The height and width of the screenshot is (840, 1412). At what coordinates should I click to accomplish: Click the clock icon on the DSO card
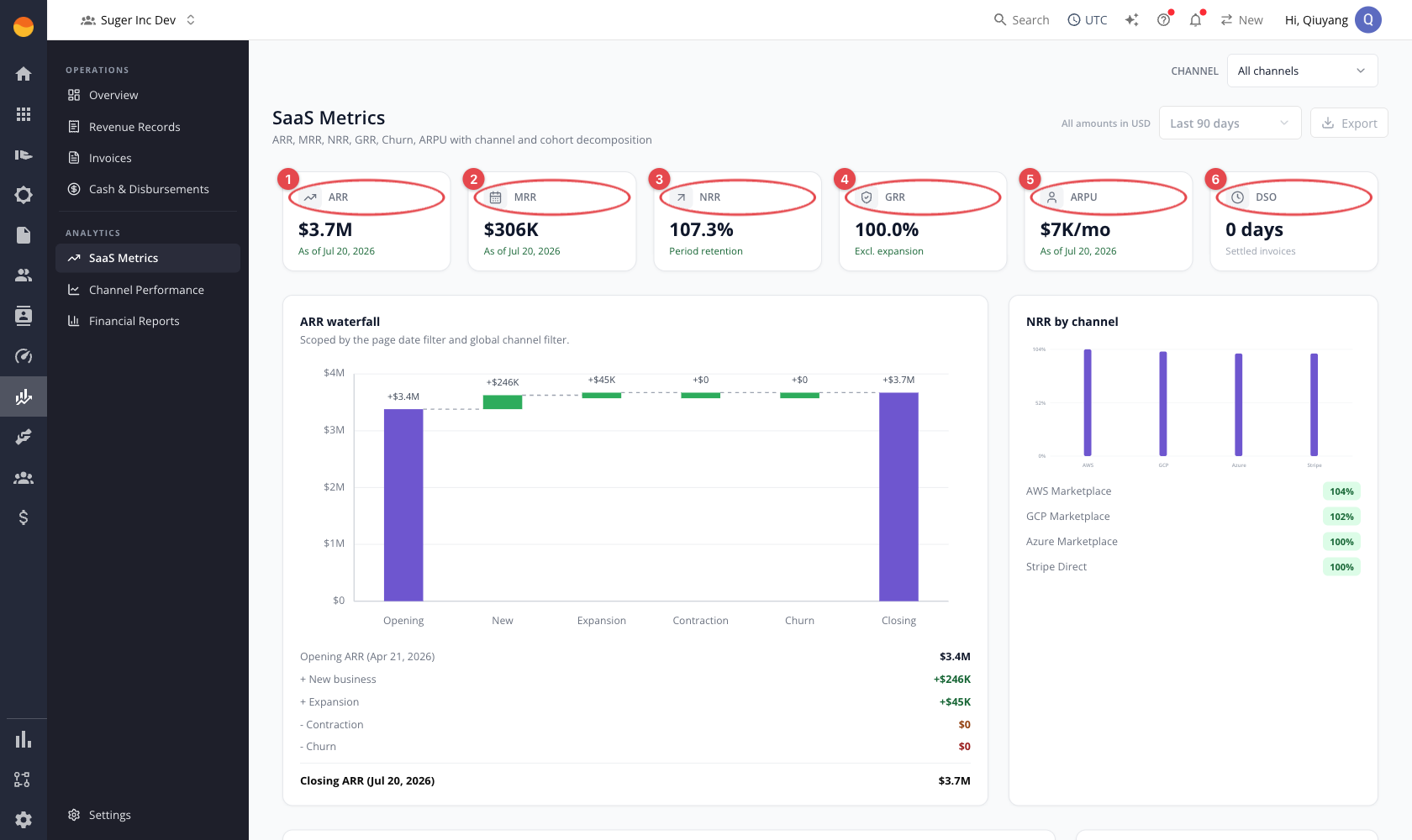click(x=1237, y=197)
